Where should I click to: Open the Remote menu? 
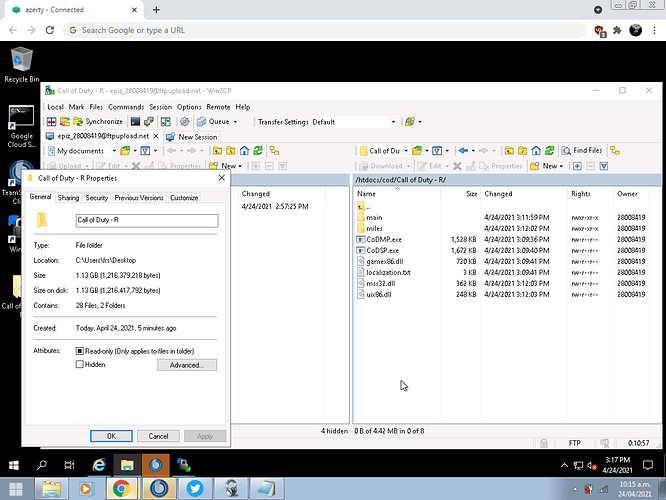tap(218, 107)
